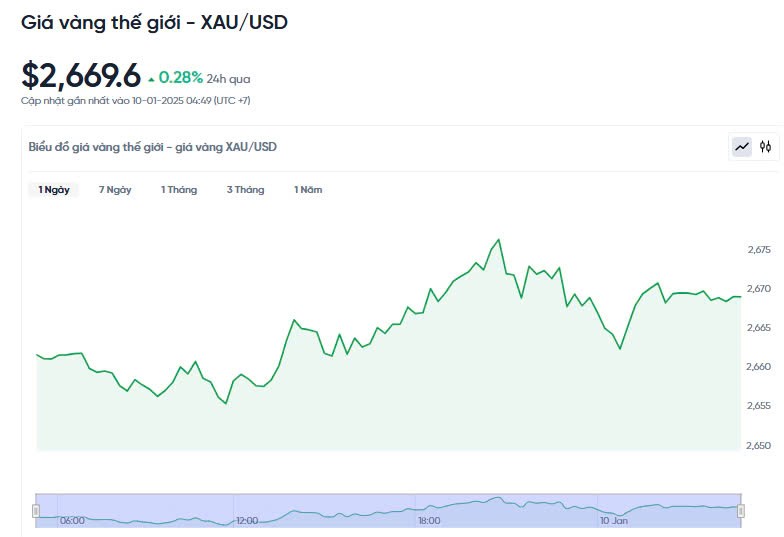Click the green up-arrow change indicator
Screen dimensions: 784x537
(x=151, y=78)
